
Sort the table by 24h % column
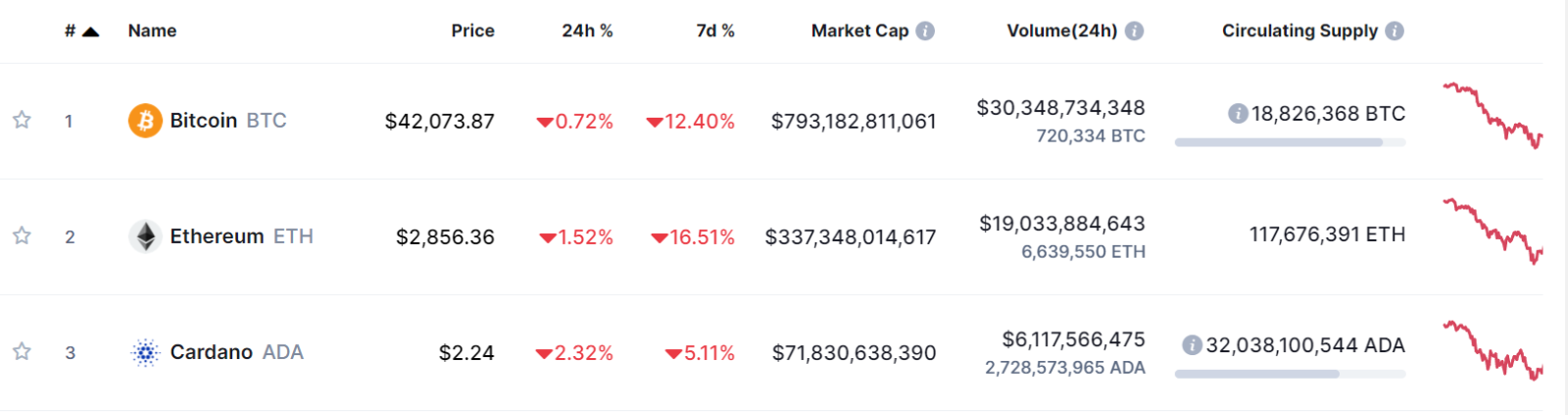coord(587,30)
